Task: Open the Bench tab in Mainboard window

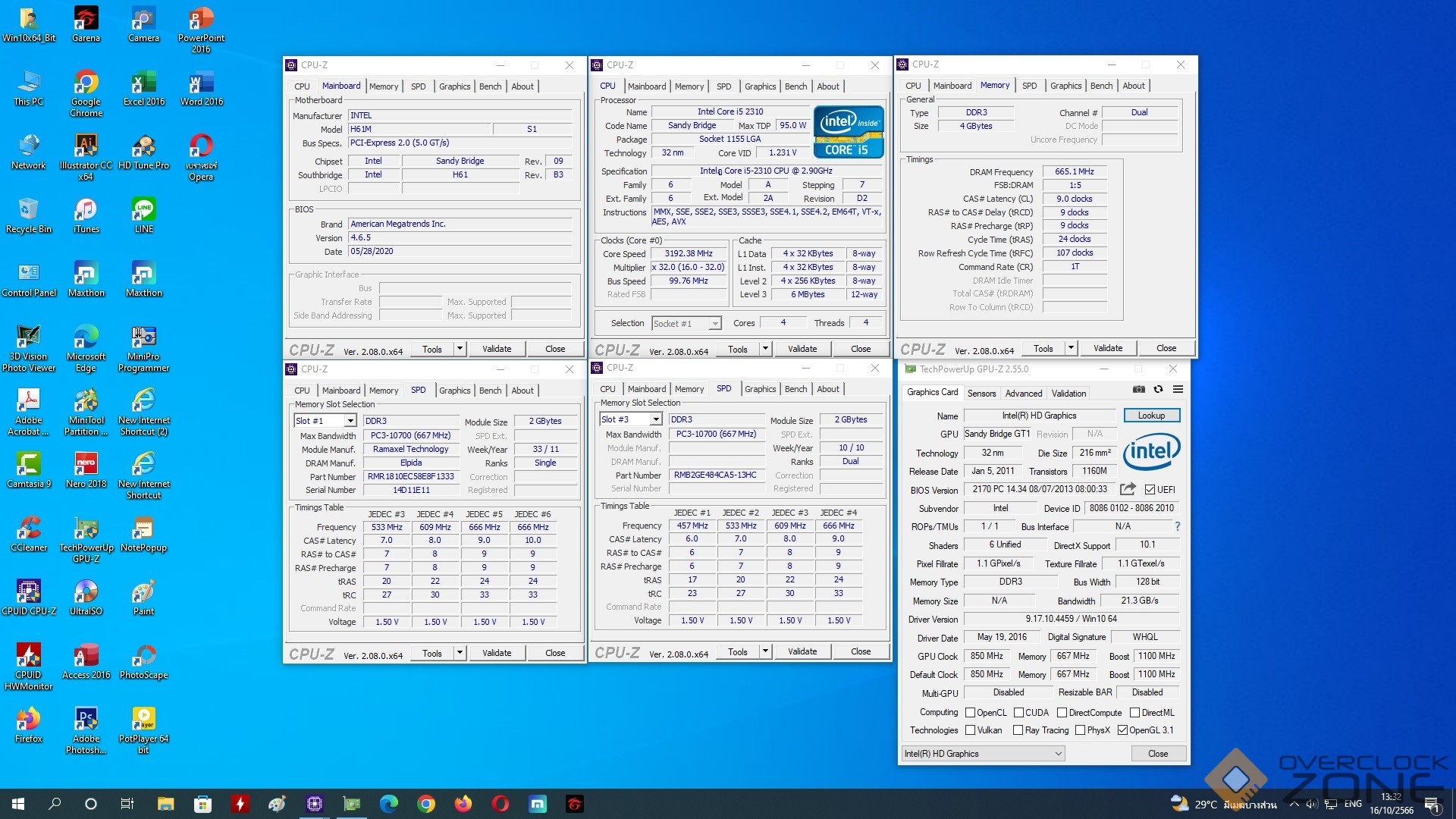Action: [x=490, y=86]
